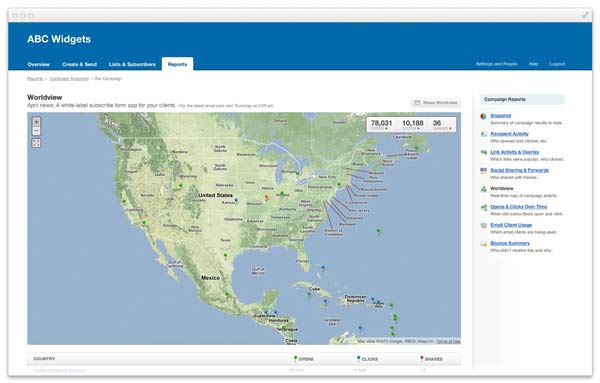Click the Social Sharing & Forwards icon
Screen dimensions: 600x383
point(484,171)
